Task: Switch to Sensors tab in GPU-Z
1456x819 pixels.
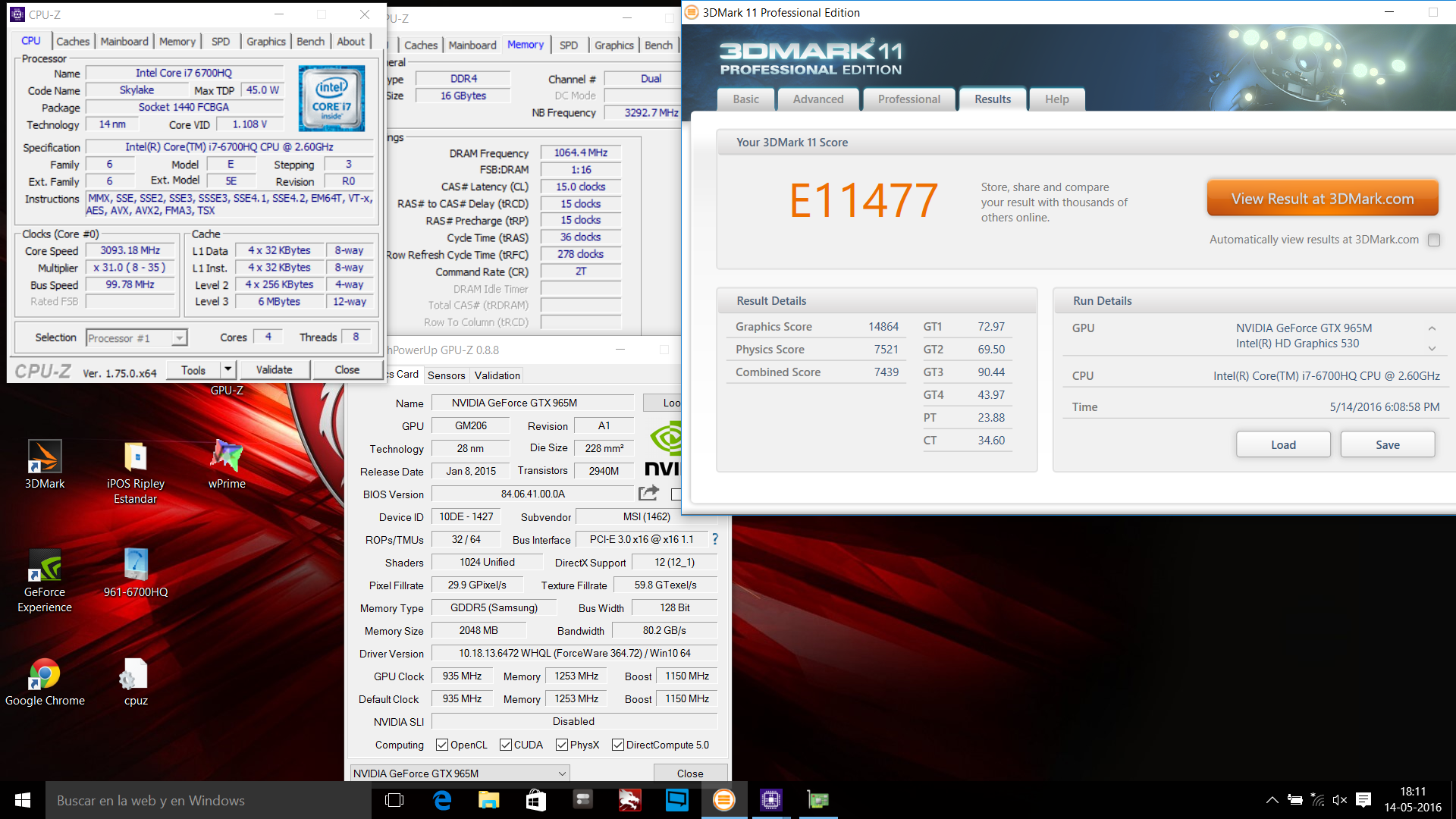Action: (x=446, y=375)
